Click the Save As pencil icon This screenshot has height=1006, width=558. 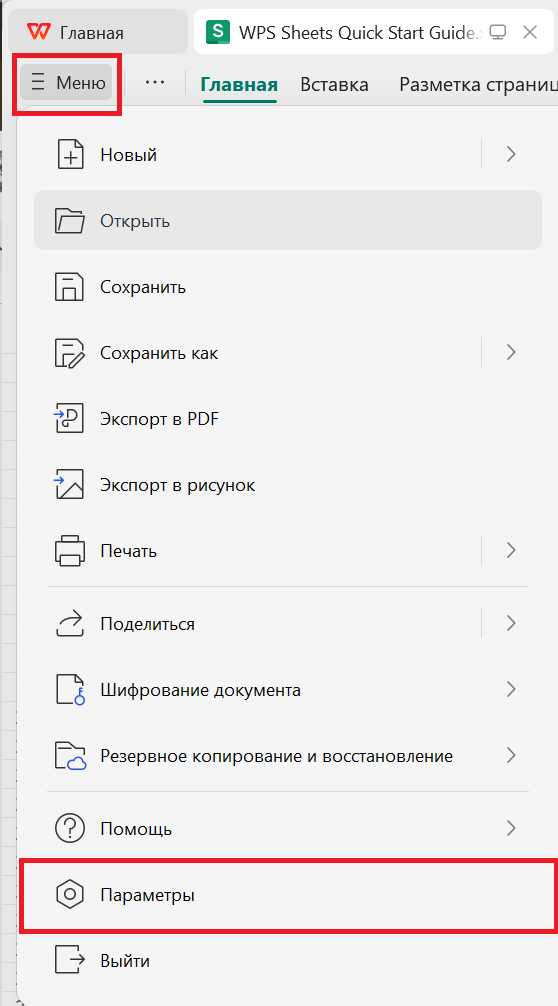coord(70,353)
